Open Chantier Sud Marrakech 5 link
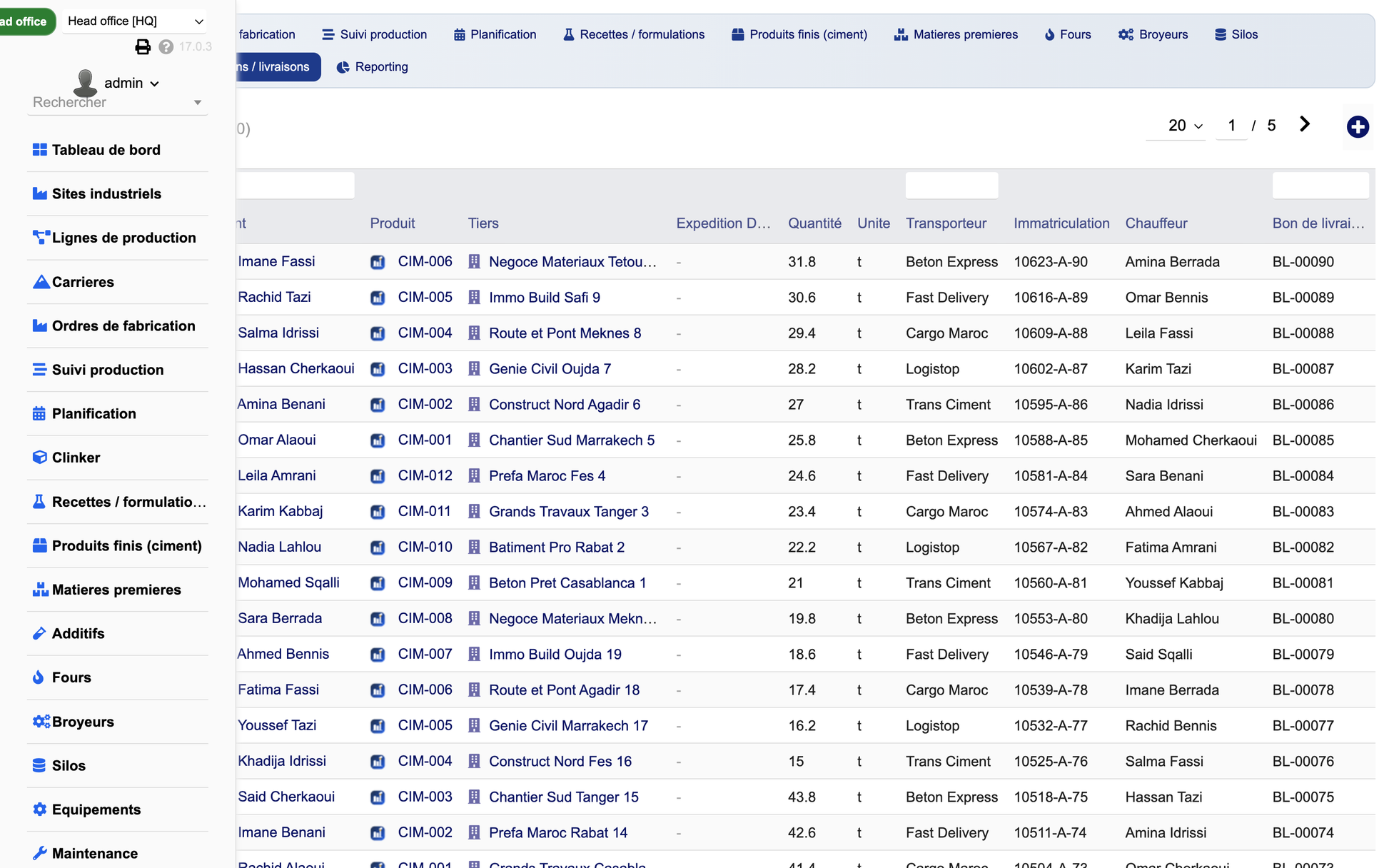 (x=572, y=440)
